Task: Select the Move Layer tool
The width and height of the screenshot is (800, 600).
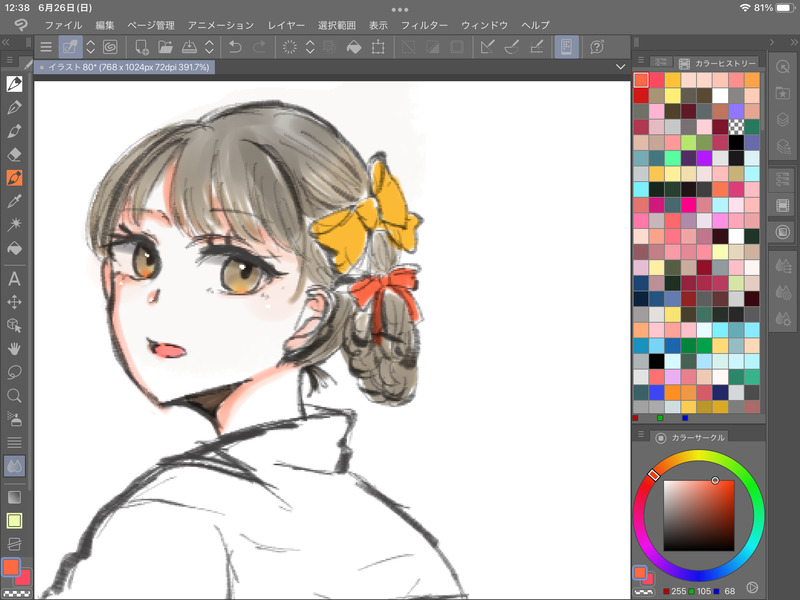Action: [x=14, y=302]
